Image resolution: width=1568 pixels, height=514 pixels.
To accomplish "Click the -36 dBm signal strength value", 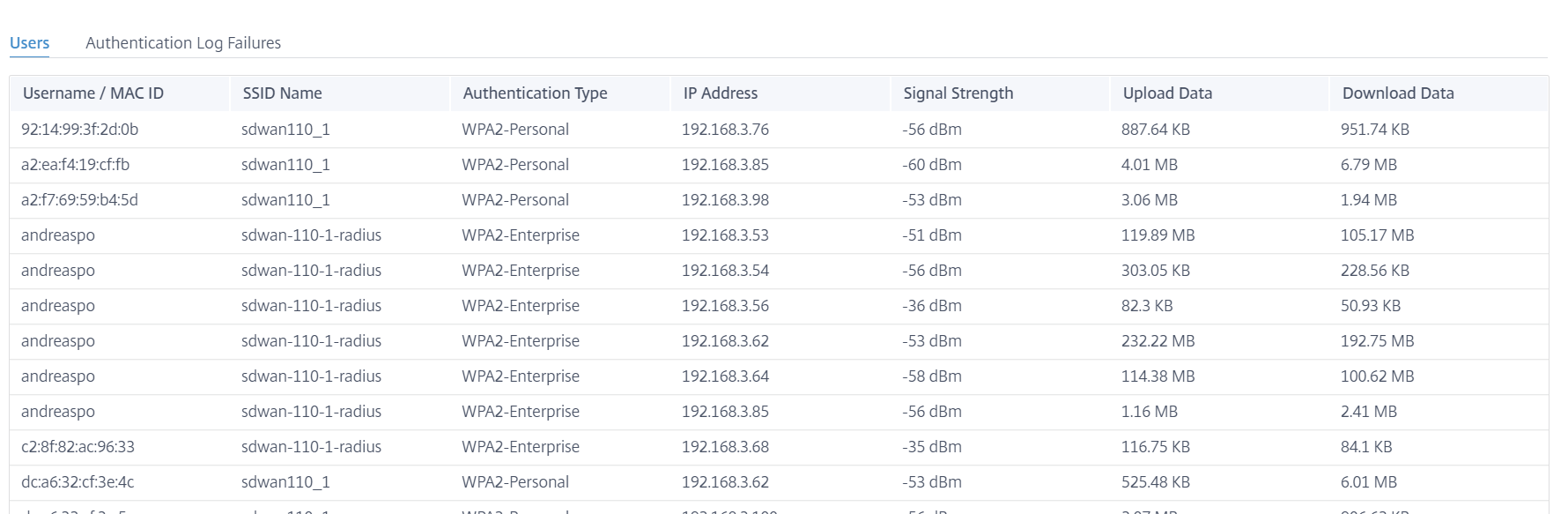I will tap(932, 306).
